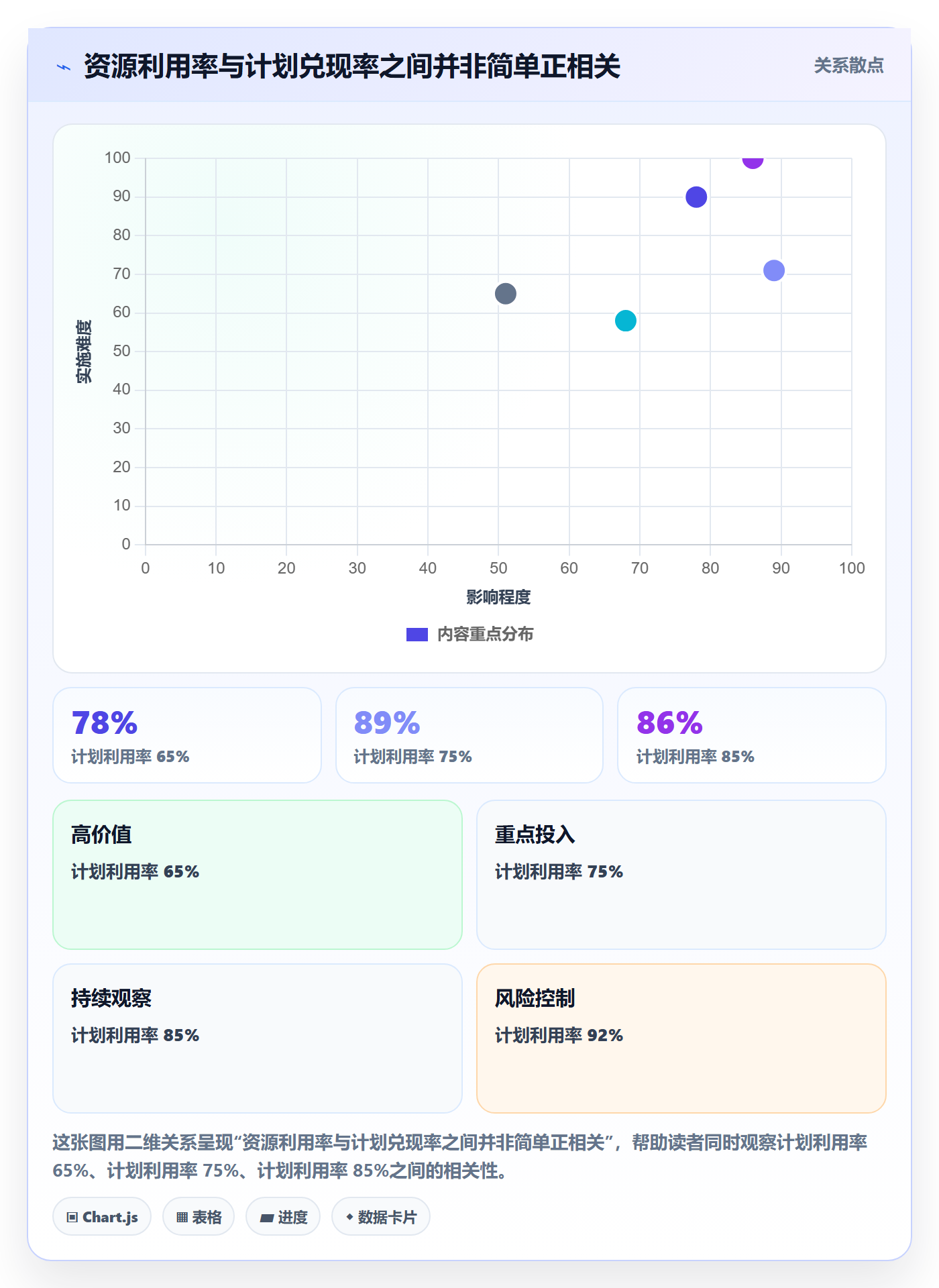Image resolution: width=939 pixels, height=1288 pixels.
Task: Click the blue legend color swatch
Action: (x=417, y=635)
